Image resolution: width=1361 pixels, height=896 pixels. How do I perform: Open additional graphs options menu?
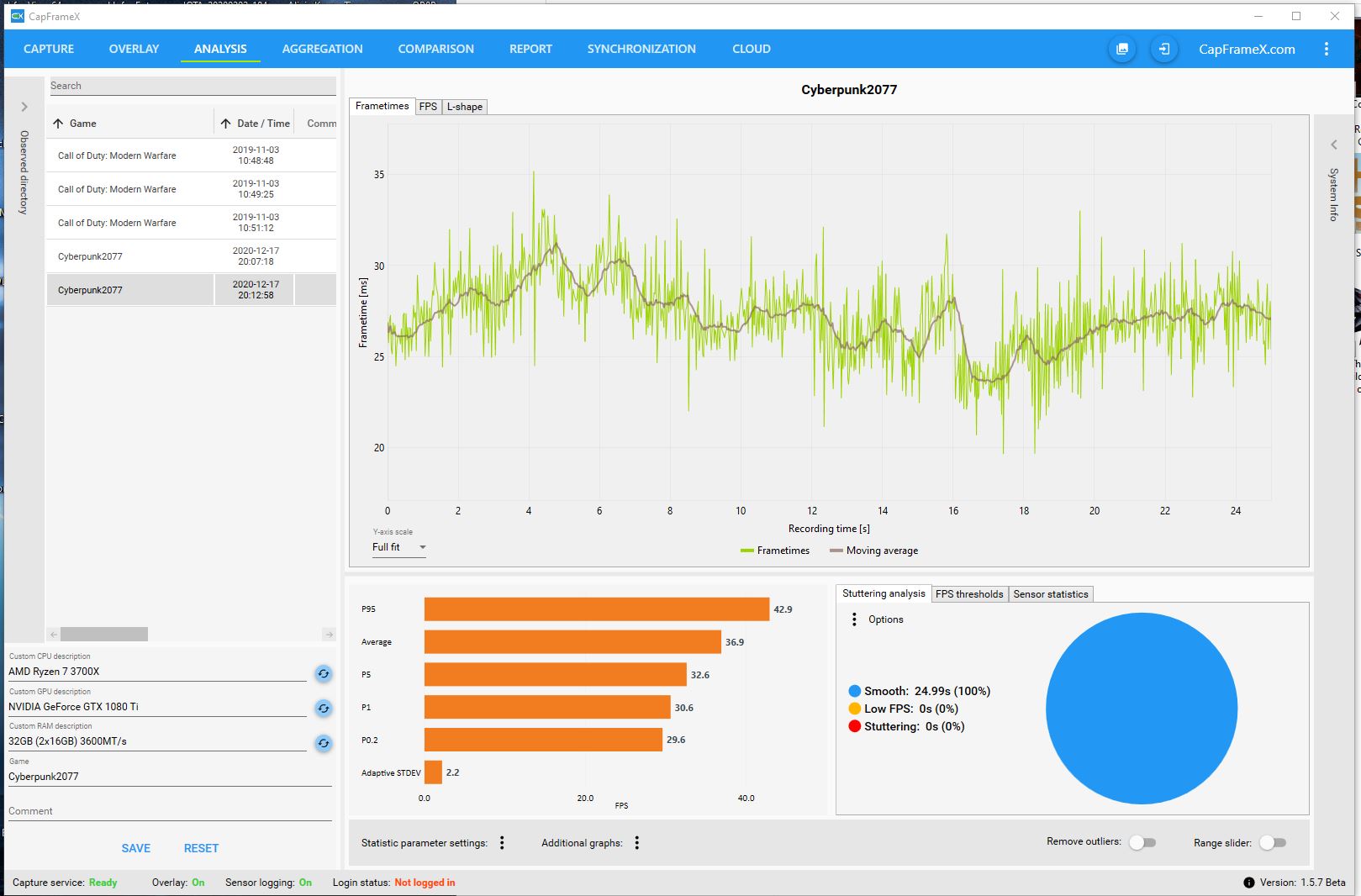tap(636, 842)
